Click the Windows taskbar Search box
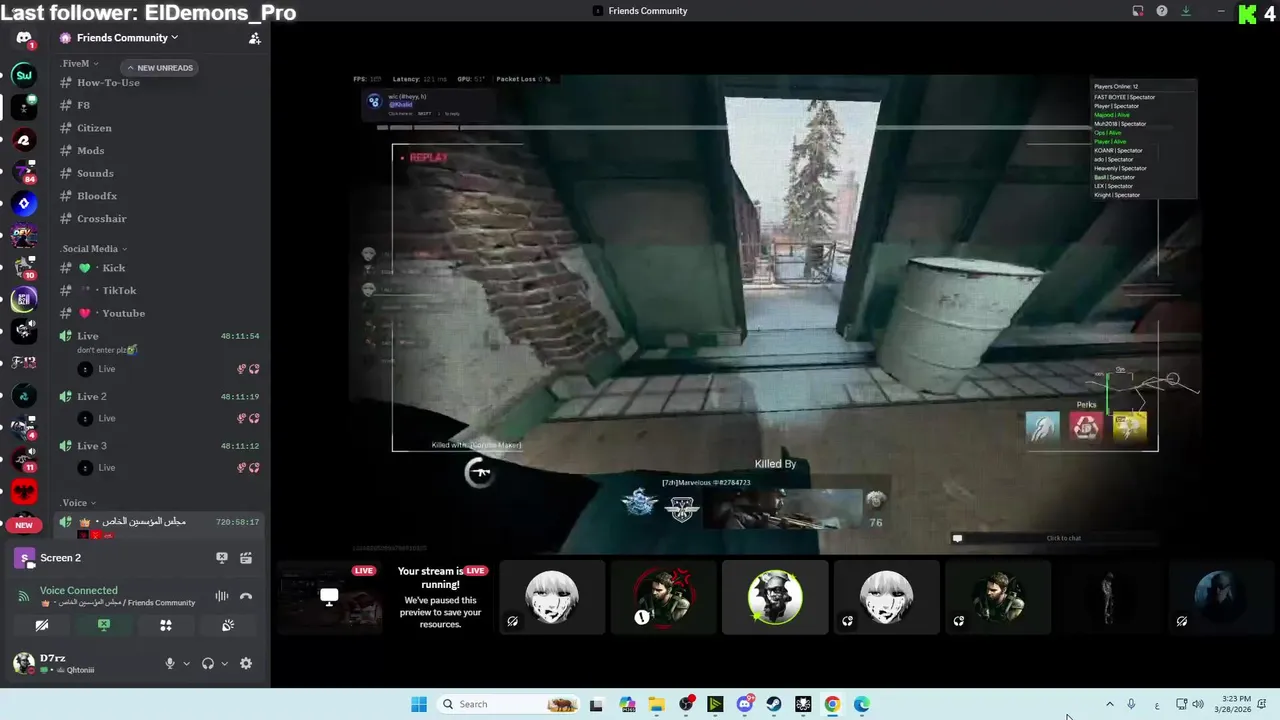The width and height of the screenshot is (1280, 720). [x=509, y=704]
